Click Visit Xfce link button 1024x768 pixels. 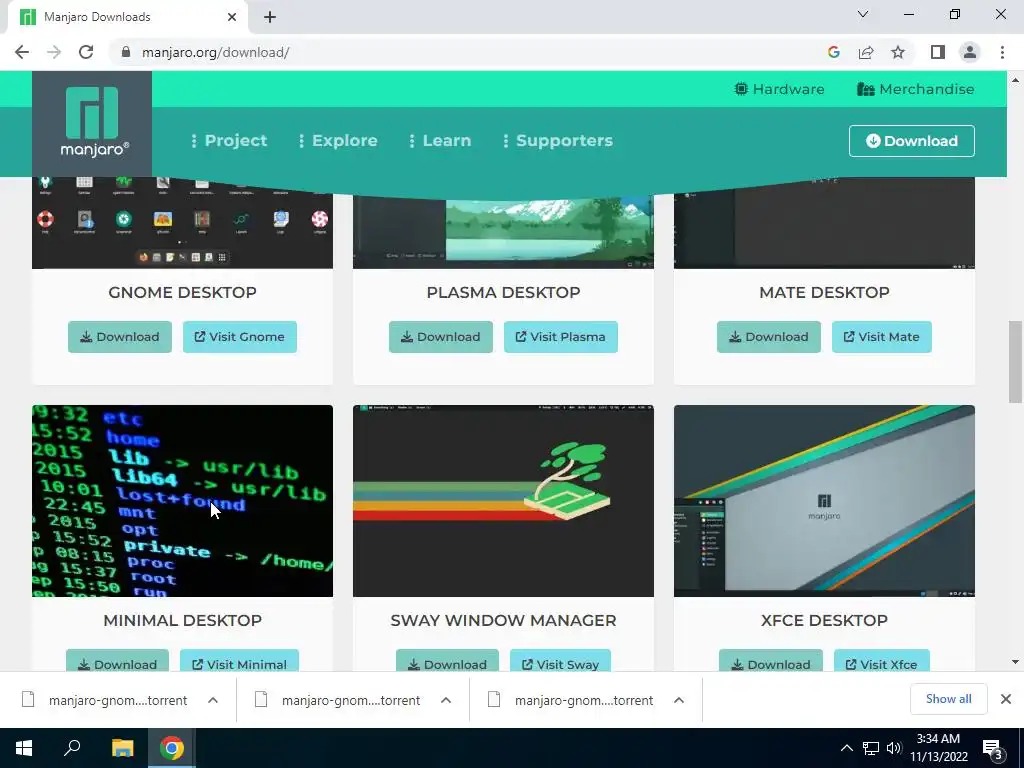[882, 661]
